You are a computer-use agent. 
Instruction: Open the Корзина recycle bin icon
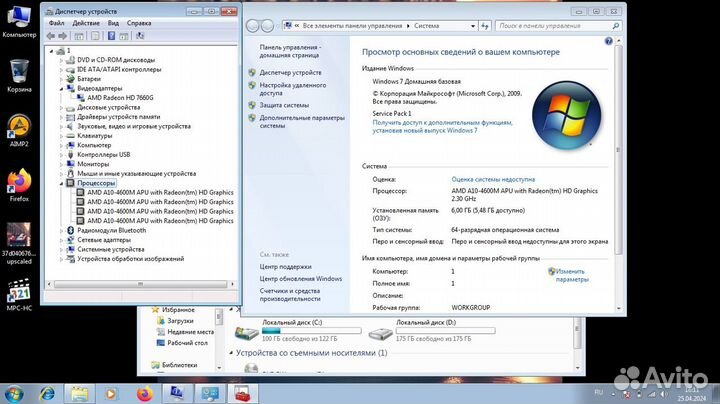(x=19, y=76)
